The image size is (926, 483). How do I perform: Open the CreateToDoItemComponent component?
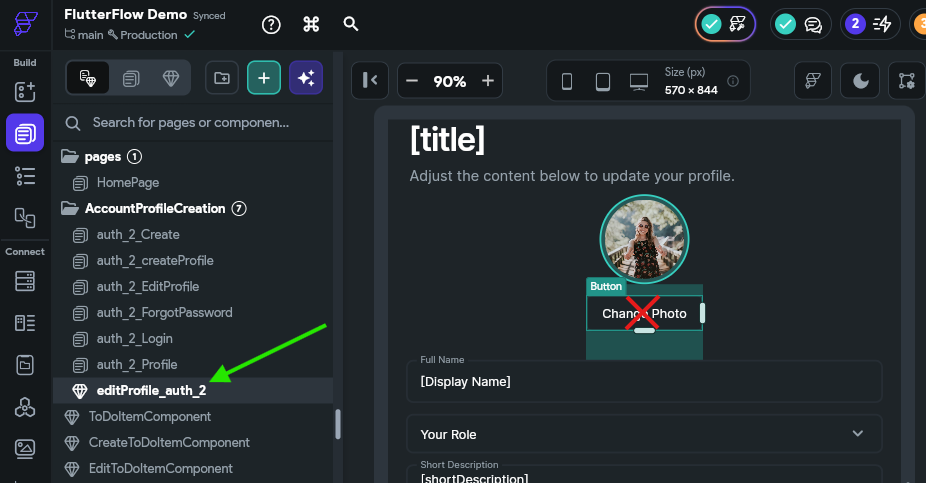coord(169,442)
